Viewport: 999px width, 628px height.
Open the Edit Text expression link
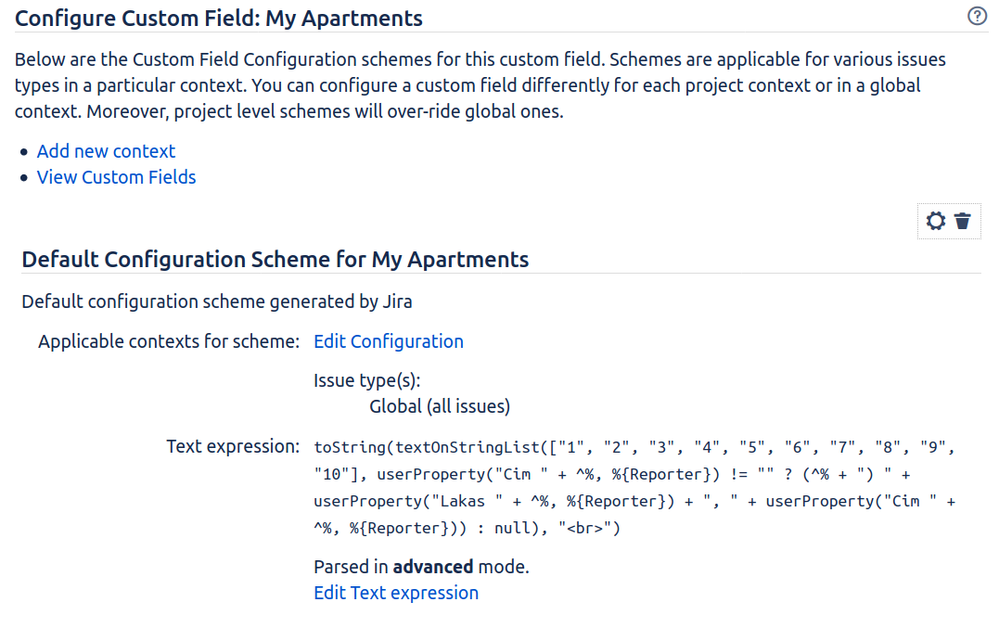pos(396,593)
